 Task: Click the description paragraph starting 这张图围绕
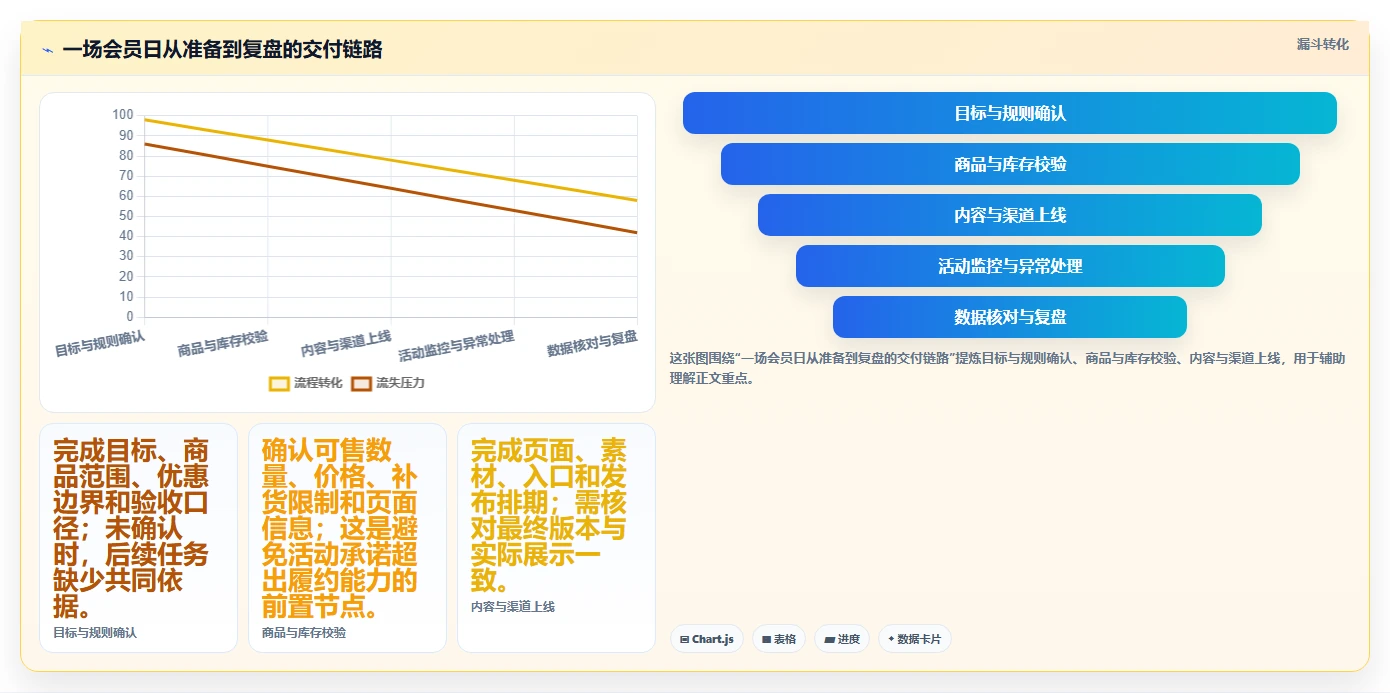pos(1010,368)
